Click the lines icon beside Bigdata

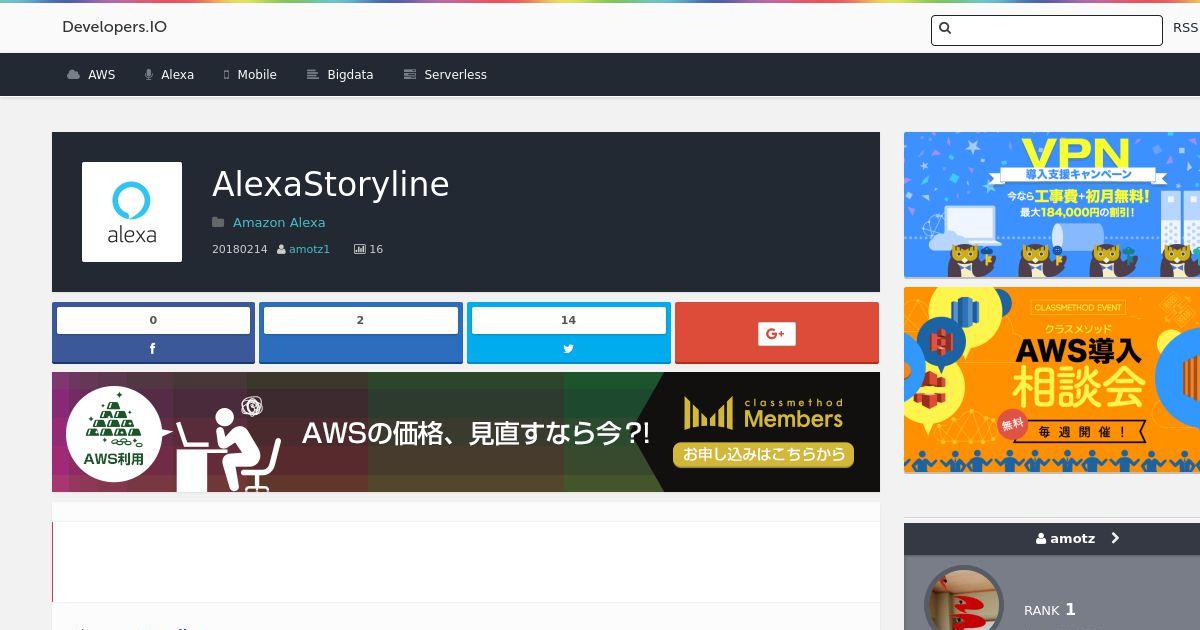coord(312,75)
